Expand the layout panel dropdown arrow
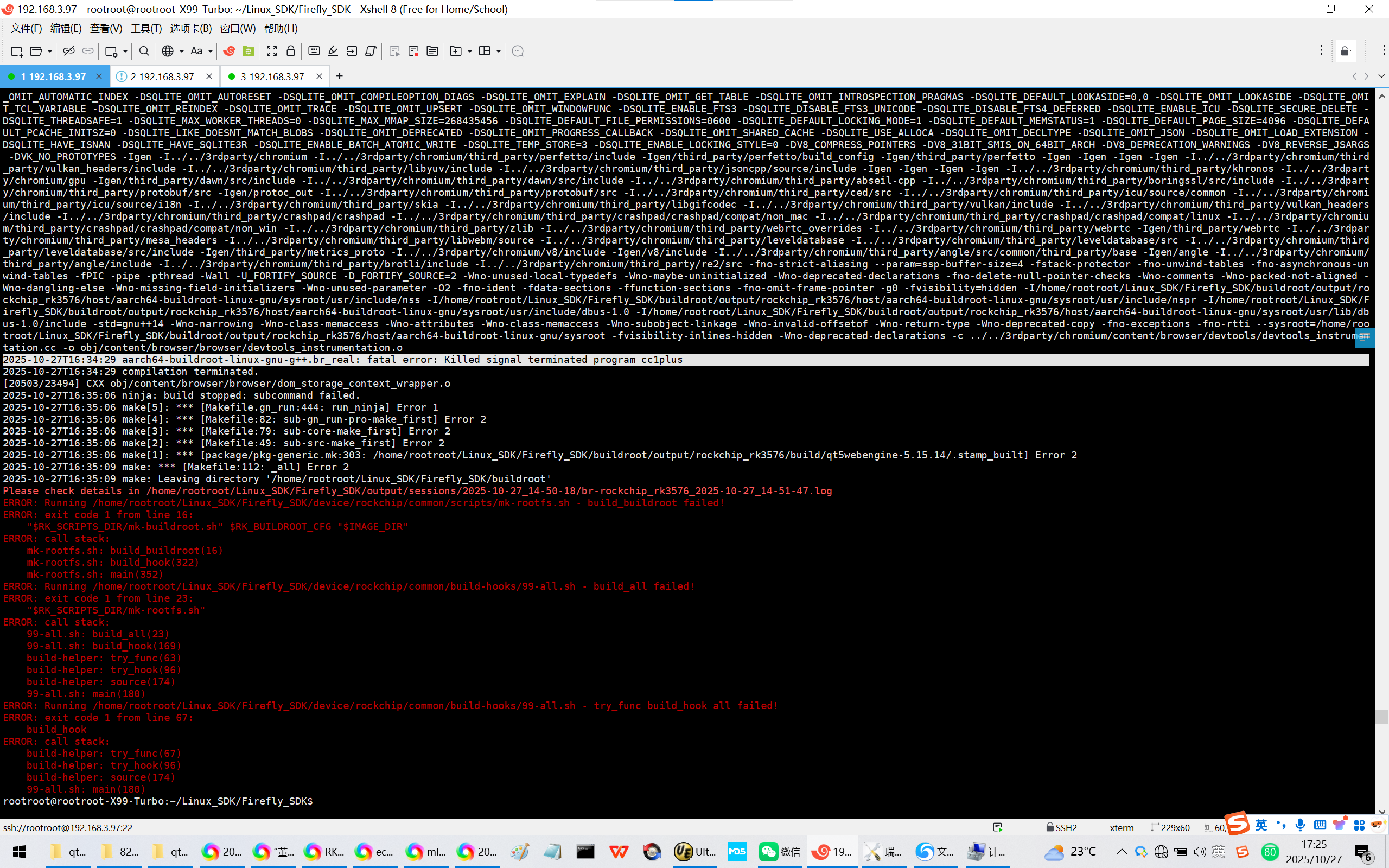The height and width of the screenshot is (868, 1389). pyautogui.click(x=498, y=51)
